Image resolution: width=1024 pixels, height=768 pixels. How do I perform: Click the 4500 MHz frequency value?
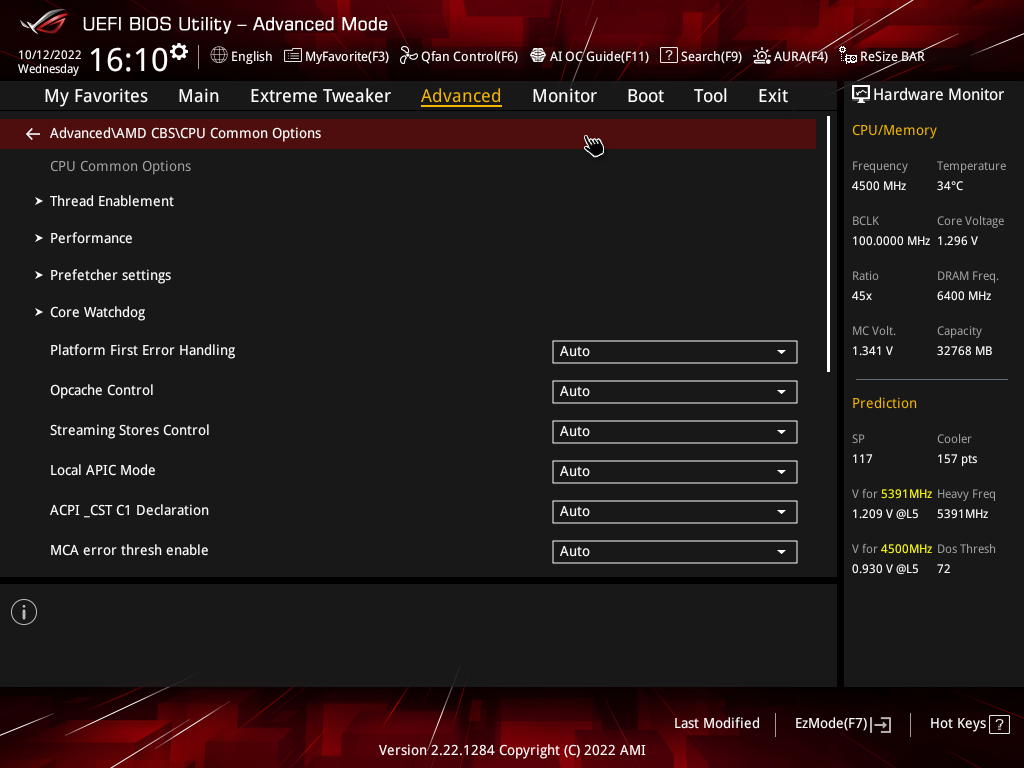tap(879, 186)
